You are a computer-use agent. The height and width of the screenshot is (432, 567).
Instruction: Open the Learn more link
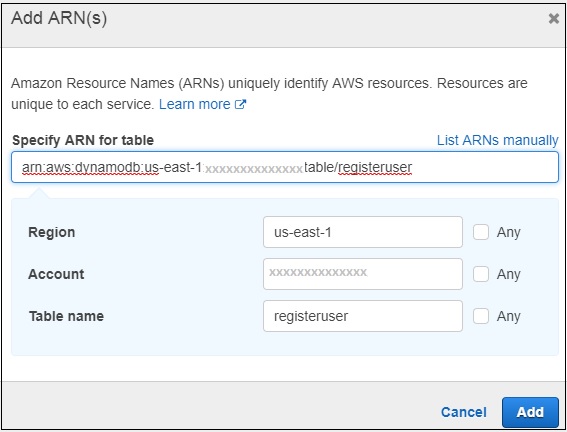point(195,104)
